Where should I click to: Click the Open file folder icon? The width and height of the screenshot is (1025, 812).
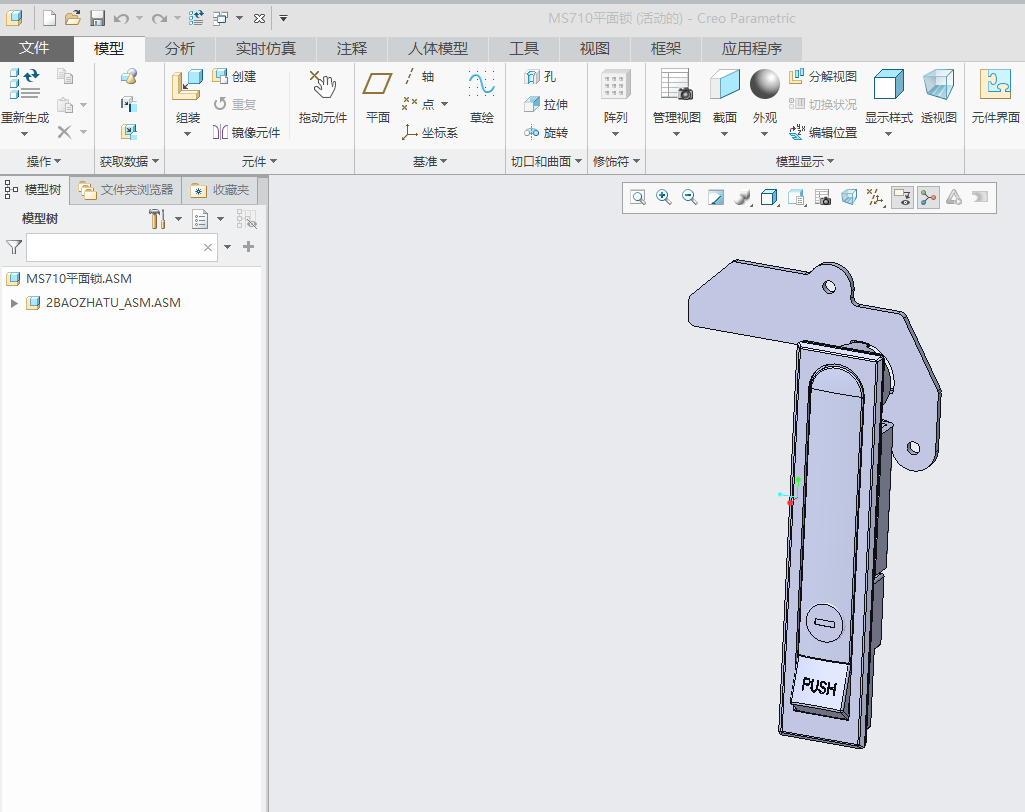73,18
